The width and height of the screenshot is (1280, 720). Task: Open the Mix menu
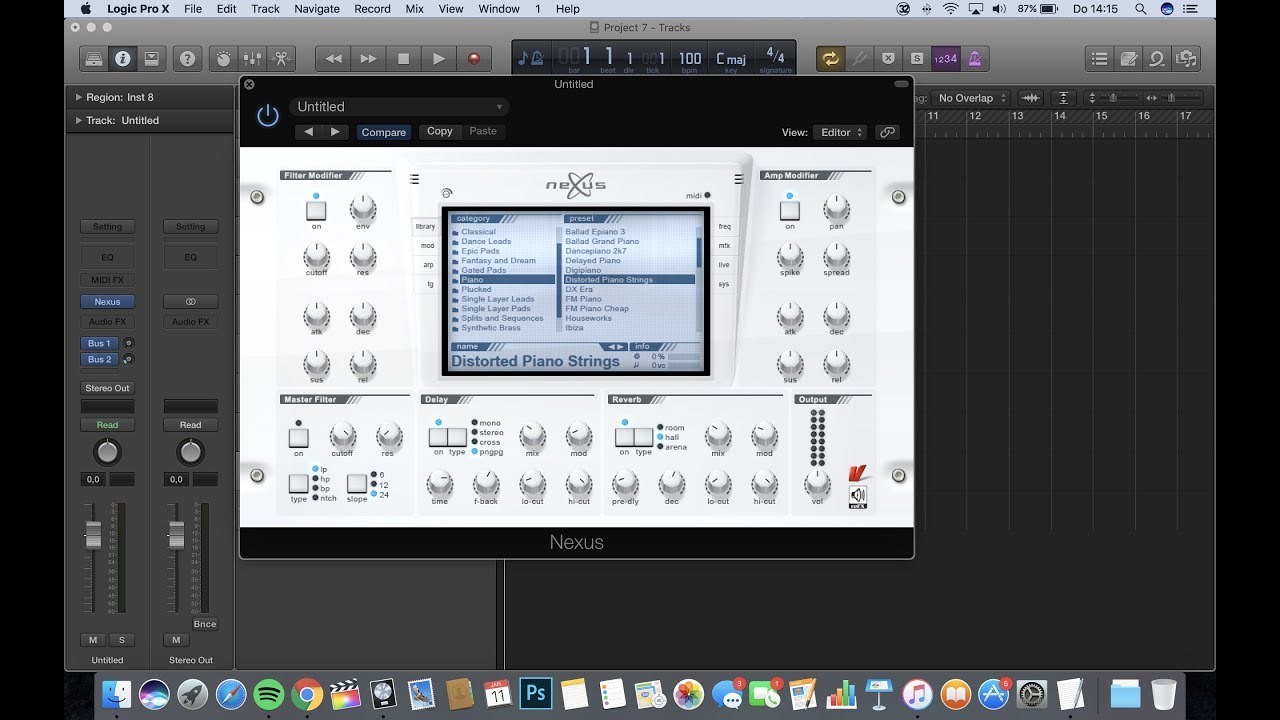[x=415, y=9]
